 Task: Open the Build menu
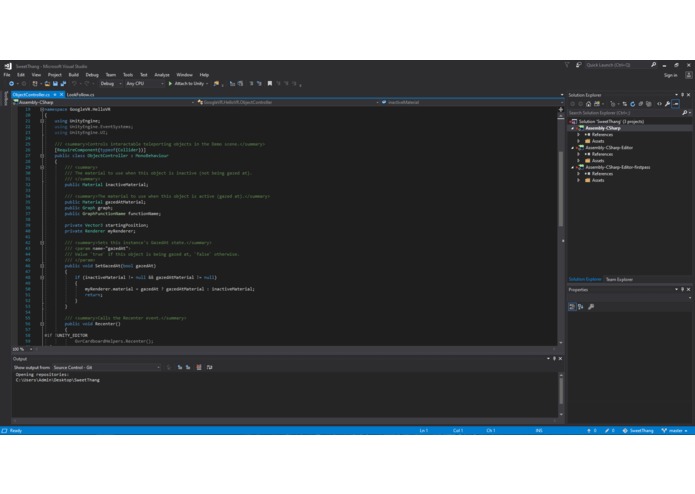pos(74,75)
